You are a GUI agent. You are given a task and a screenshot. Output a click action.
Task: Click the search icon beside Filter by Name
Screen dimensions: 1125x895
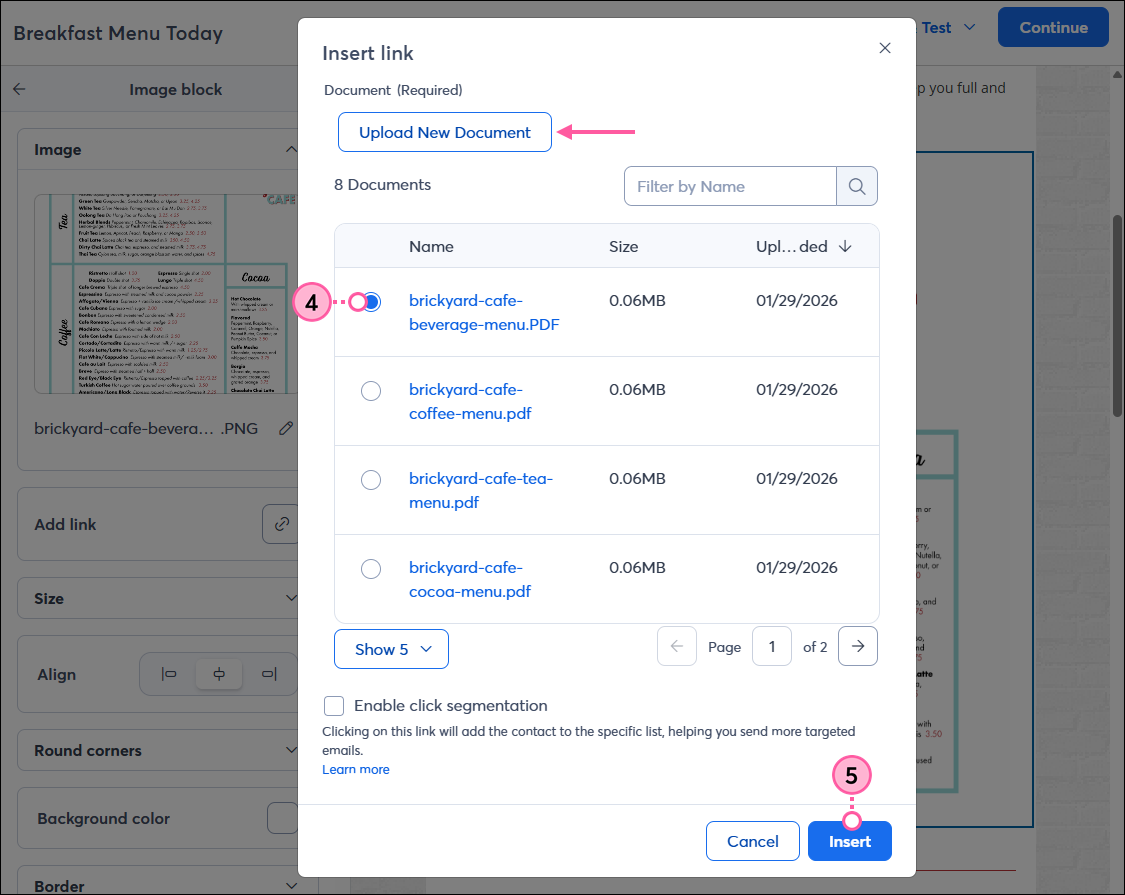(857, 186)
